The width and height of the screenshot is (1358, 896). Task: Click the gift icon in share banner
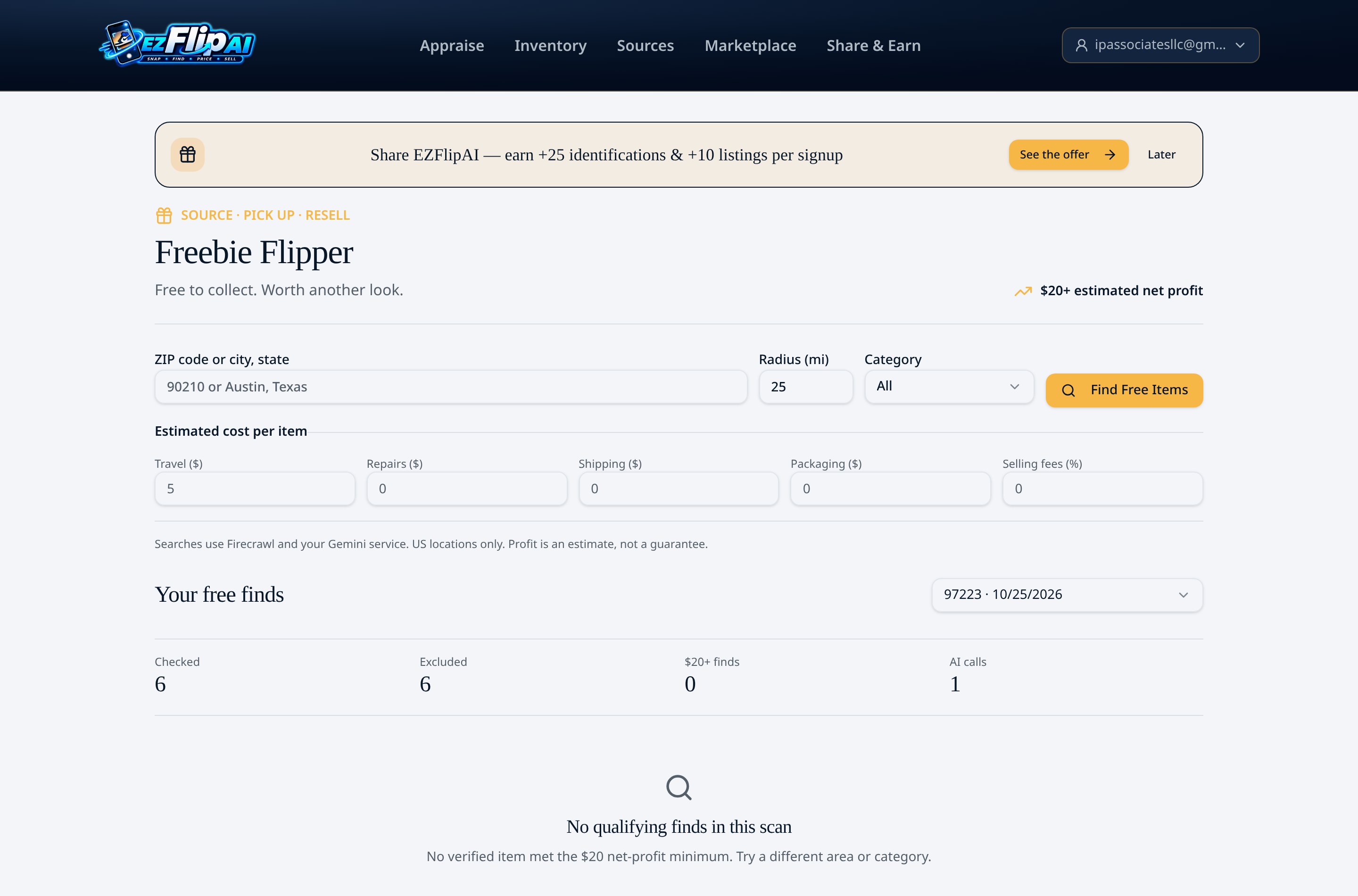tap(187, 154)
